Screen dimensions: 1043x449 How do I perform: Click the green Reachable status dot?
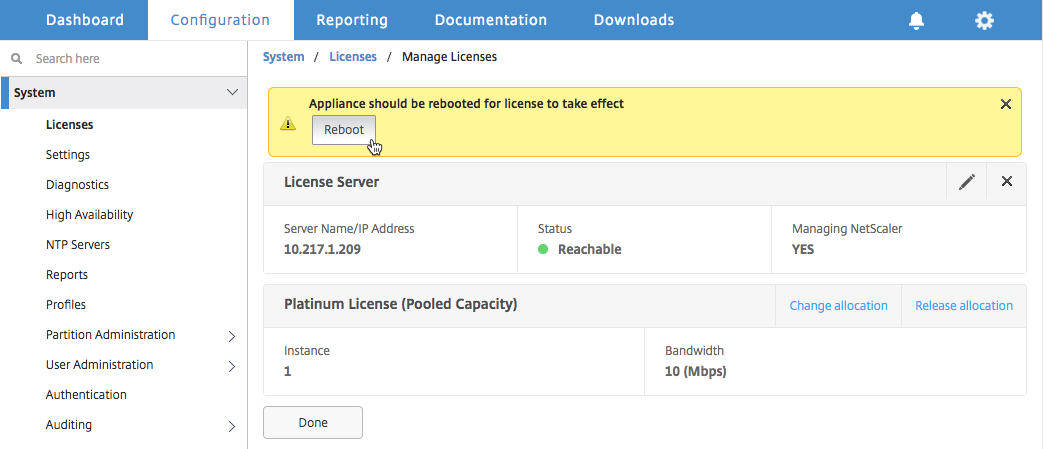point(543,249)
